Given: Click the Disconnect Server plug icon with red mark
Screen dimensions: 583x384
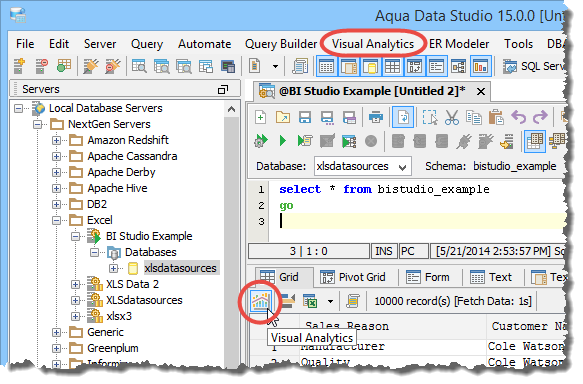Looking at the screenshot, I should point(113,66).
